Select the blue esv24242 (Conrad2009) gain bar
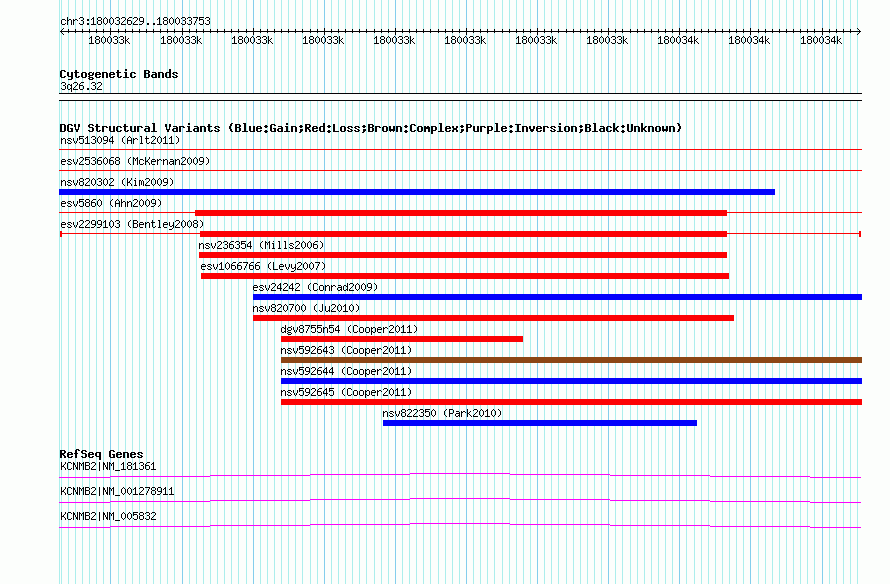 pos(557,297)
